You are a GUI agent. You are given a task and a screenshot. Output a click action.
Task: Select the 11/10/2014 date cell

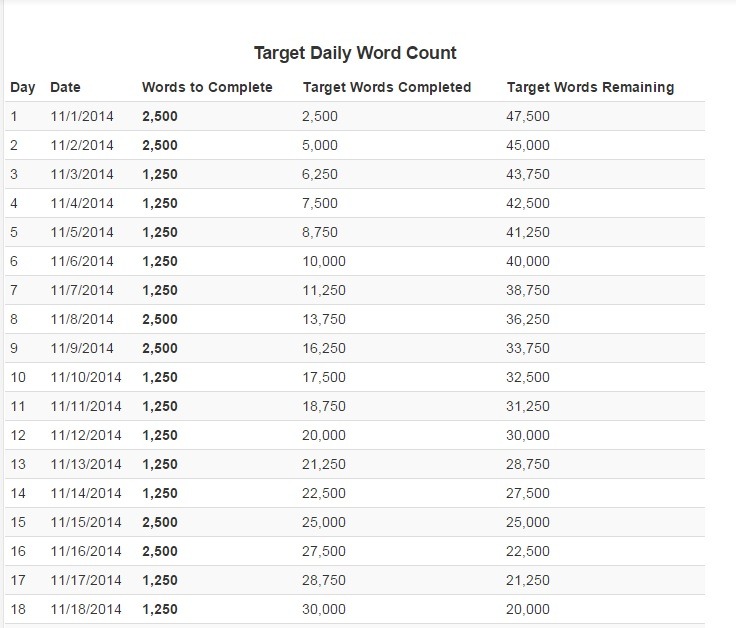click(86, 377)
